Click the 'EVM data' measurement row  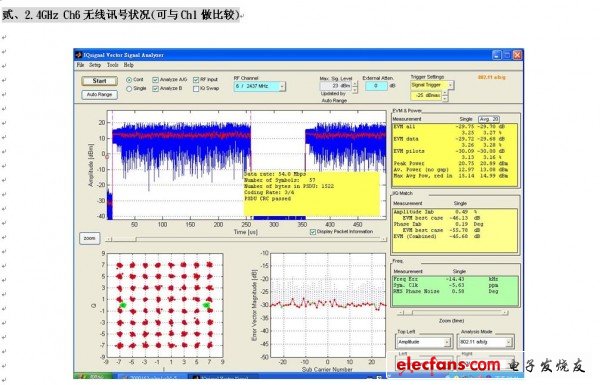pyautogui.click(x=451, y=139)
